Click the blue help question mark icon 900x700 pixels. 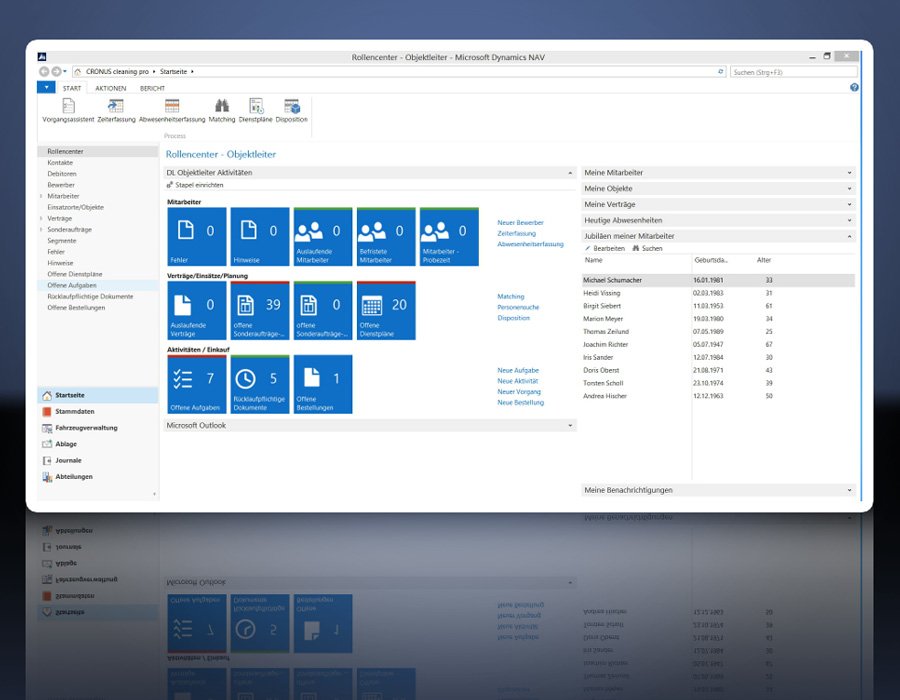(854, 88)
